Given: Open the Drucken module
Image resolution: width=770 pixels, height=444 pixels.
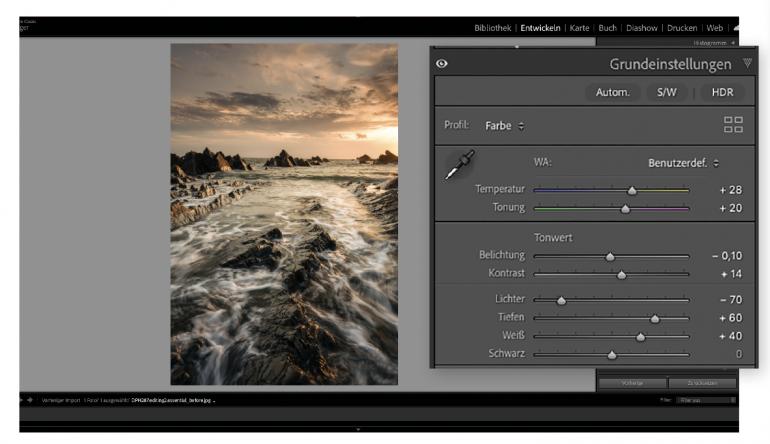Looking at the screenshot, I should point(682,28).
